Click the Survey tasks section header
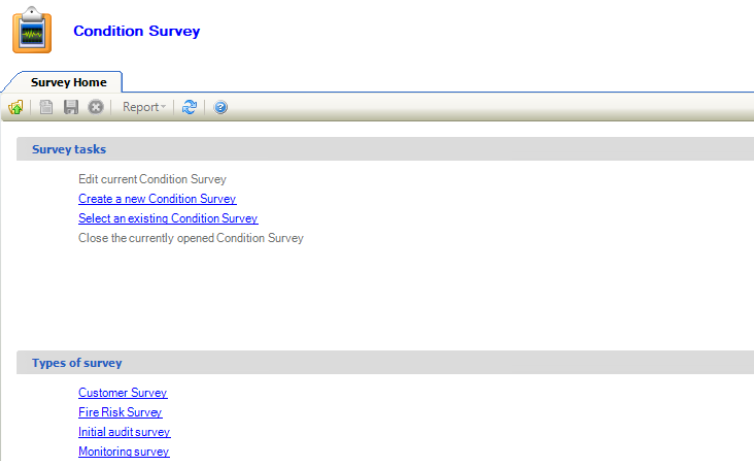Image resolution: width=754 pixels, height=461 pixels. [69, 149]
